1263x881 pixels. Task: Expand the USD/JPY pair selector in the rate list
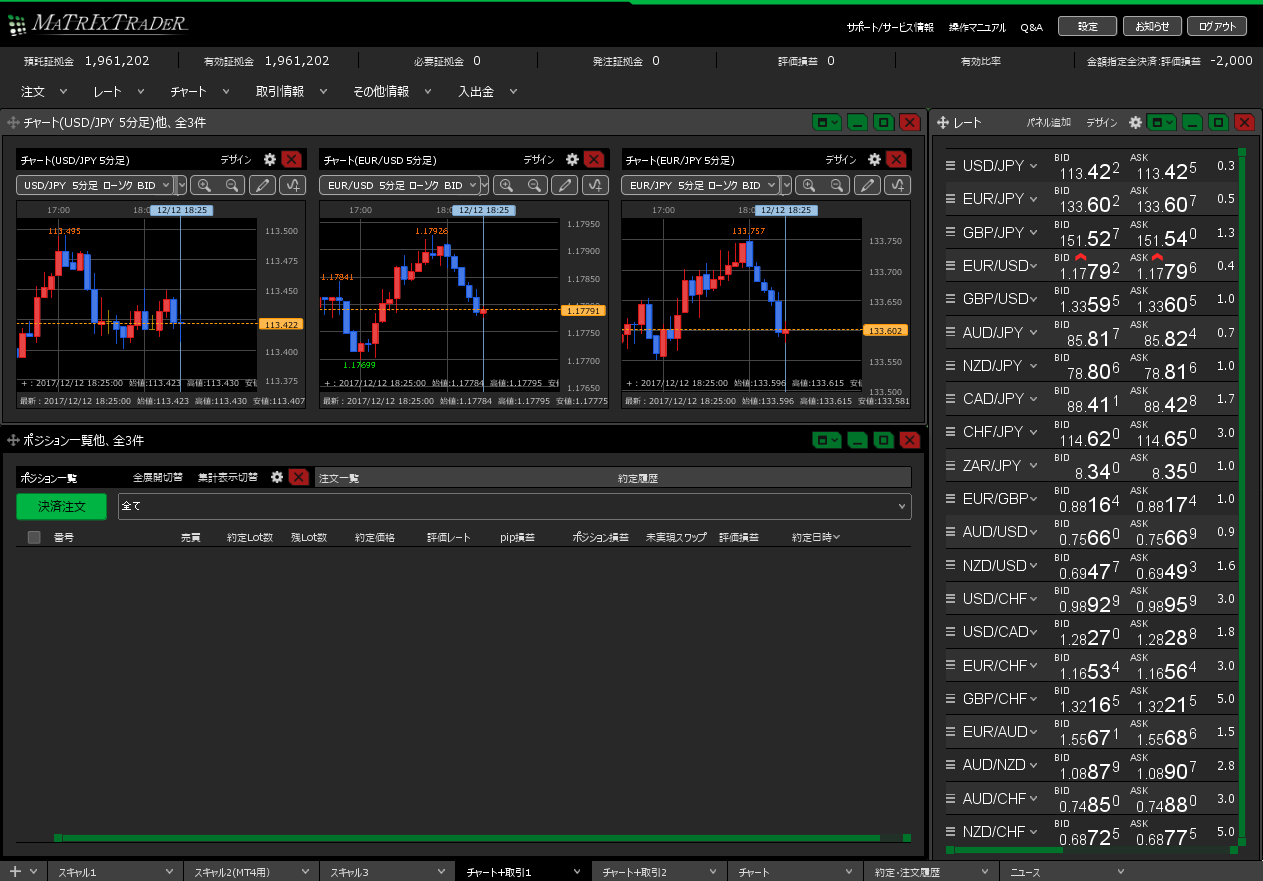point(1034,166)
